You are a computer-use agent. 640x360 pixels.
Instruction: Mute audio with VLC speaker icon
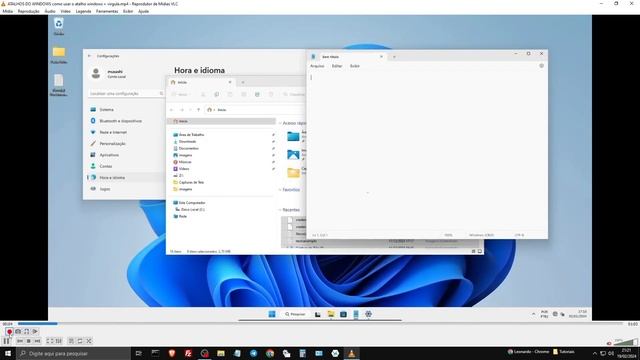click(x=609, y=343)
